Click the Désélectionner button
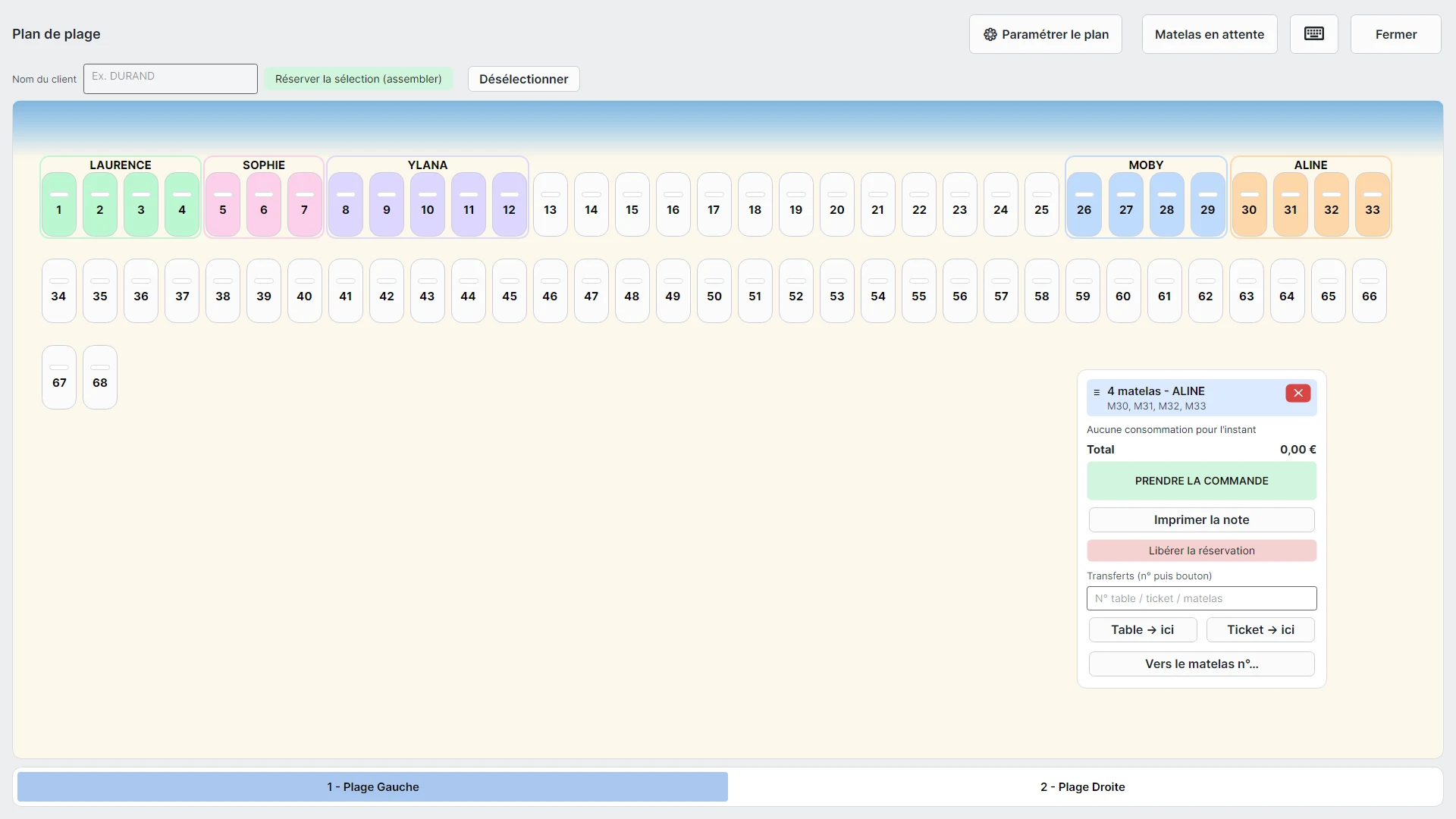This screenshot has height=819, width=1456. pos(524,79)
